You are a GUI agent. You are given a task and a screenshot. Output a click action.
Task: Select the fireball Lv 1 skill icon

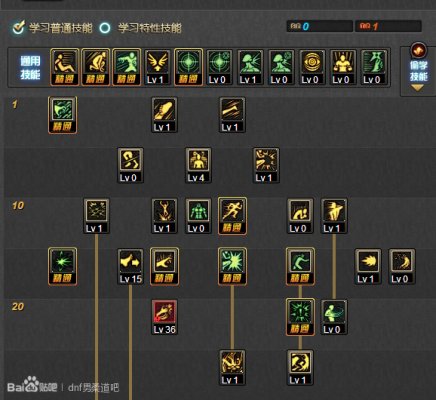[x=368, y=266]
